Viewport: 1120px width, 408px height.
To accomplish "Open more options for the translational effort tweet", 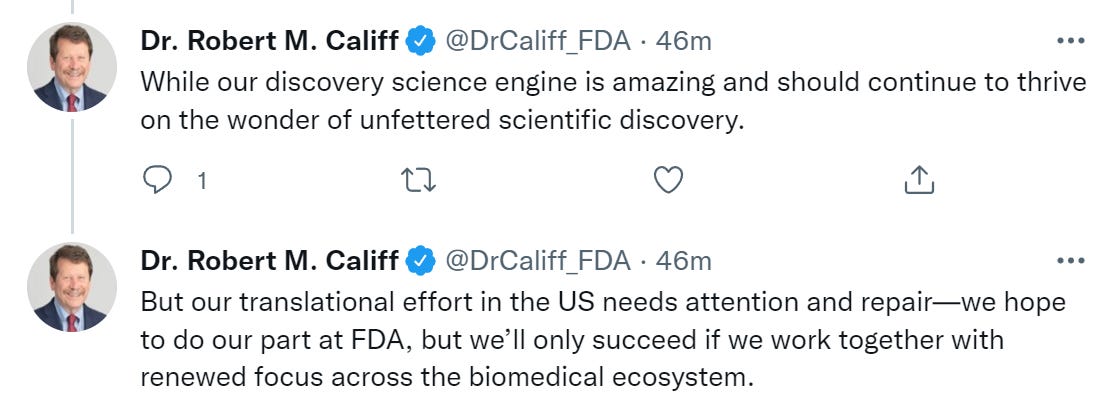I will (1070, 261).
